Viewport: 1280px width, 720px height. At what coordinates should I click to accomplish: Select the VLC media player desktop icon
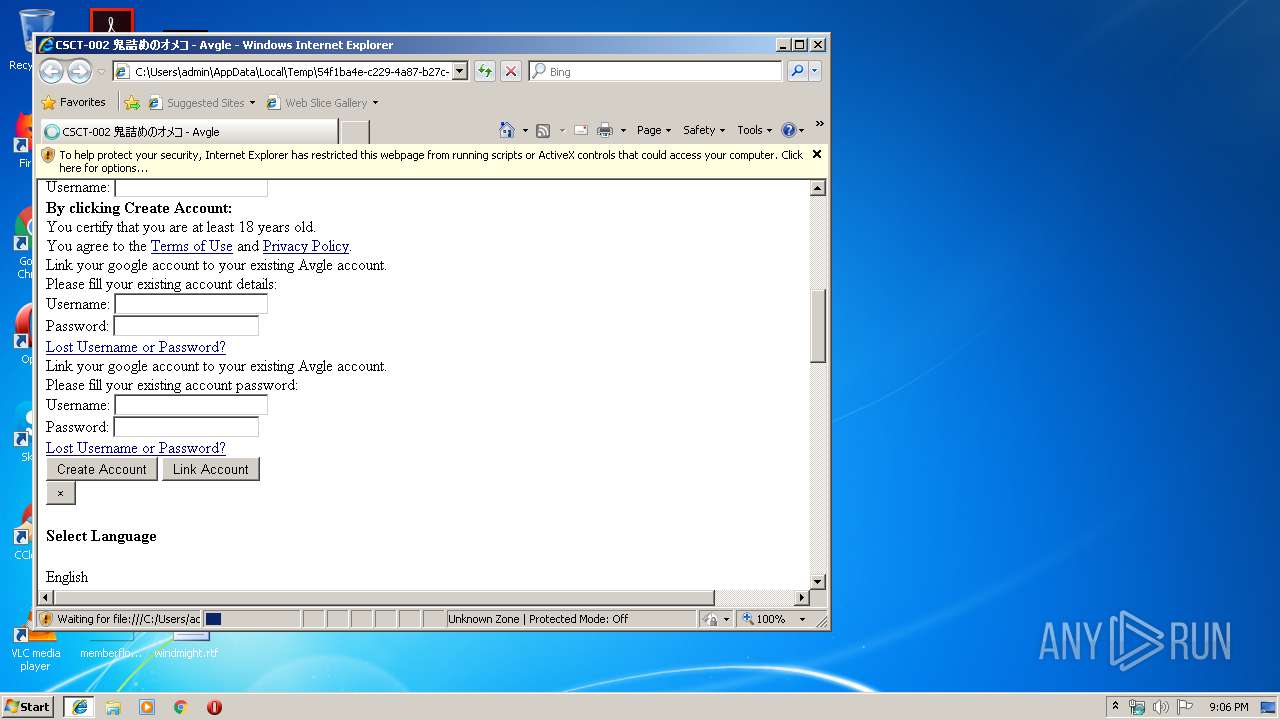coord(35,650)
